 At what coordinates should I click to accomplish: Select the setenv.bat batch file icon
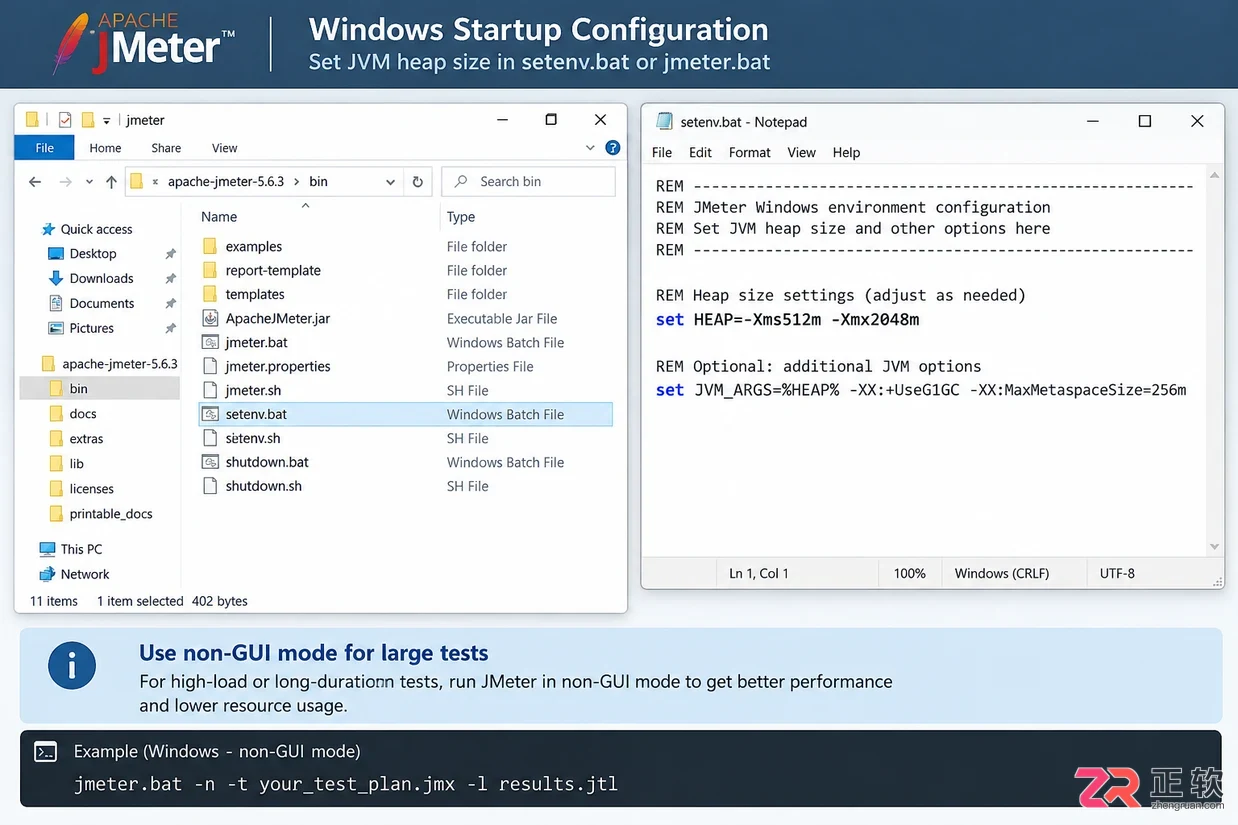tap(210, 414)
